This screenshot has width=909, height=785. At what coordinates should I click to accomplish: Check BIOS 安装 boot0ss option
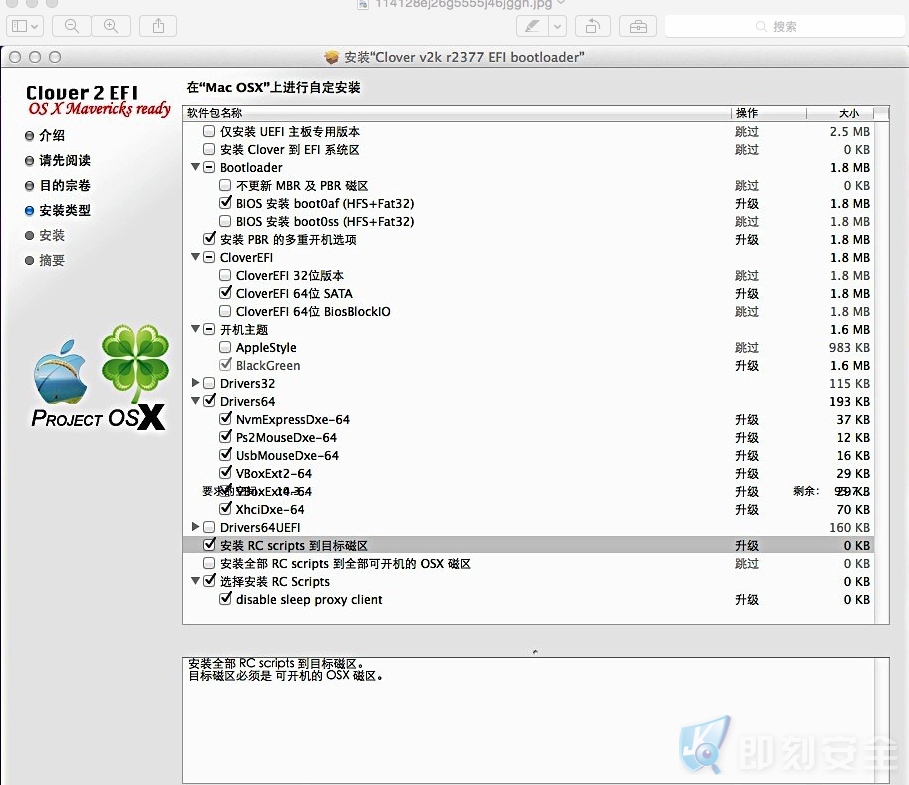coord(225,221)
